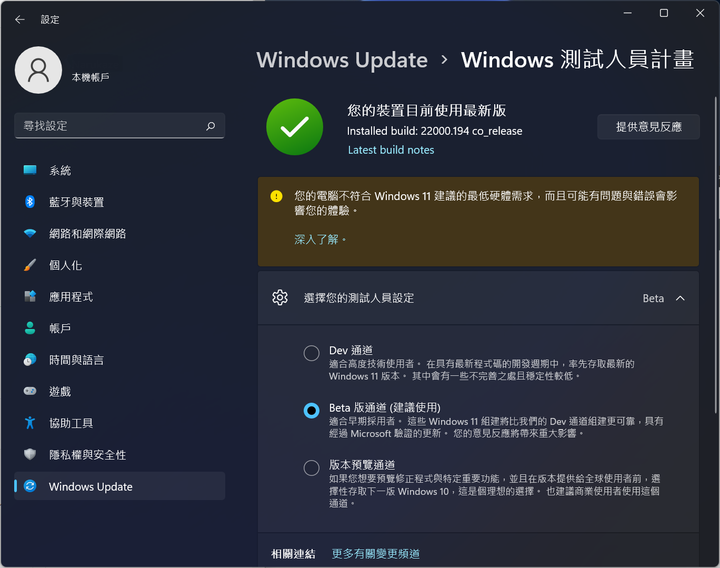Click the 尋找設定 search field
The image size is (720, 568).
(x=119, y=126)
